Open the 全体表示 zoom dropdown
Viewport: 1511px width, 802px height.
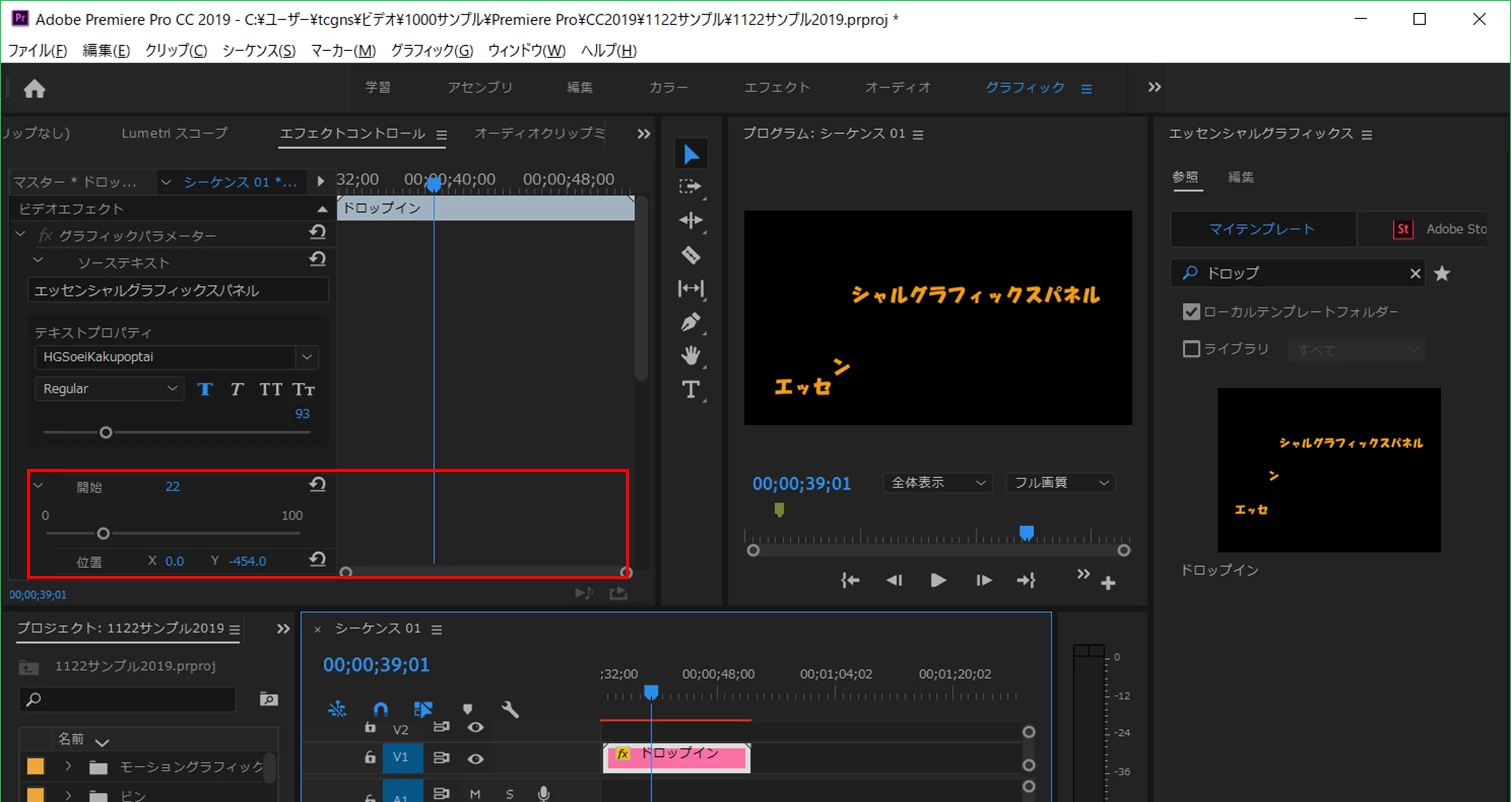coord(937,483)
